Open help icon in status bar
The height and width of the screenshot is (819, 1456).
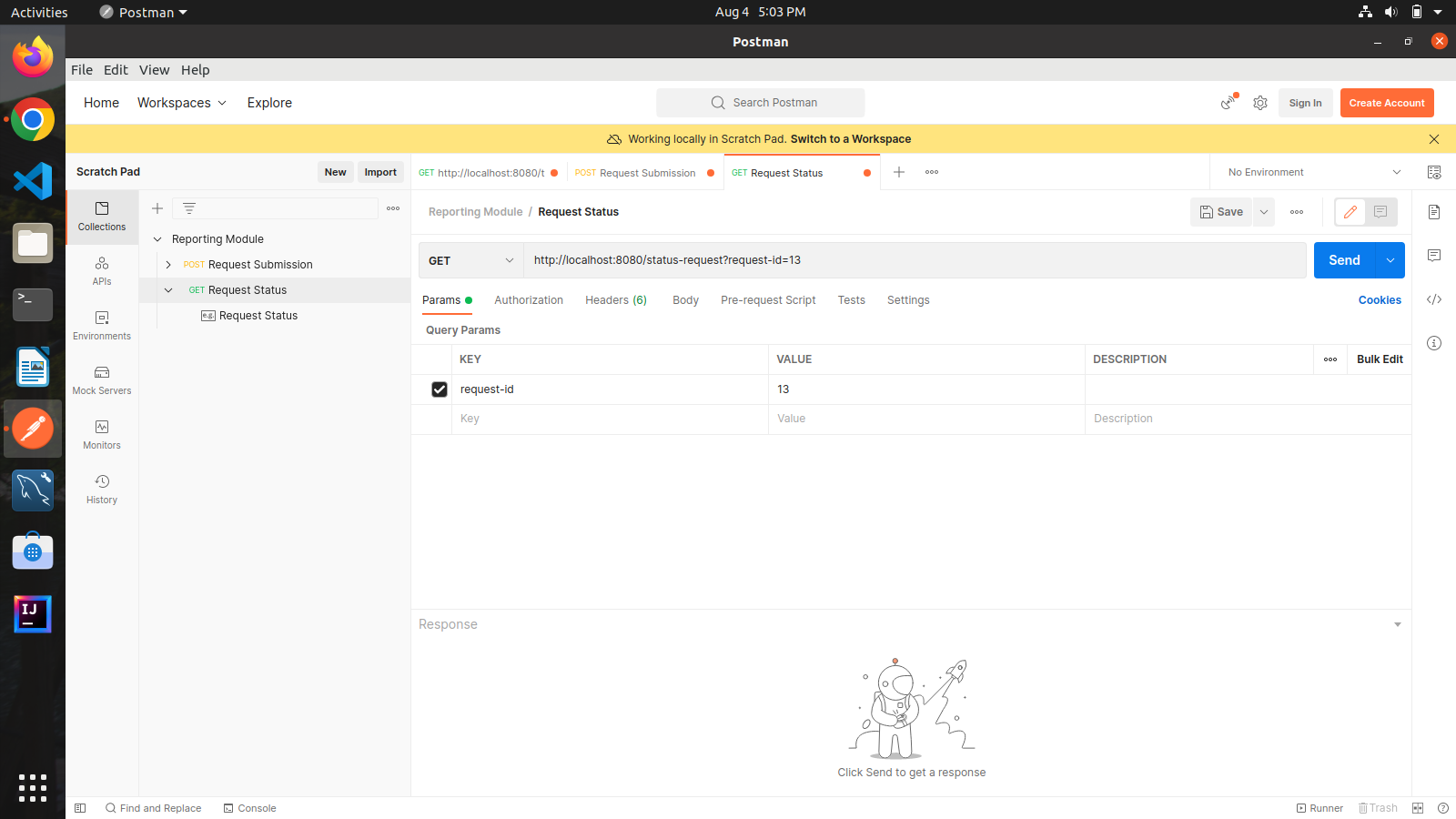[1443, 808]
